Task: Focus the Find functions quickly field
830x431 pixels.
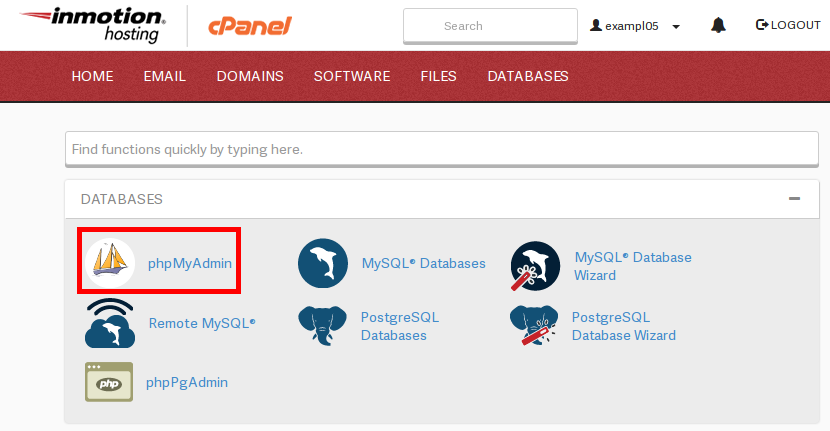Action: (442, 149)
